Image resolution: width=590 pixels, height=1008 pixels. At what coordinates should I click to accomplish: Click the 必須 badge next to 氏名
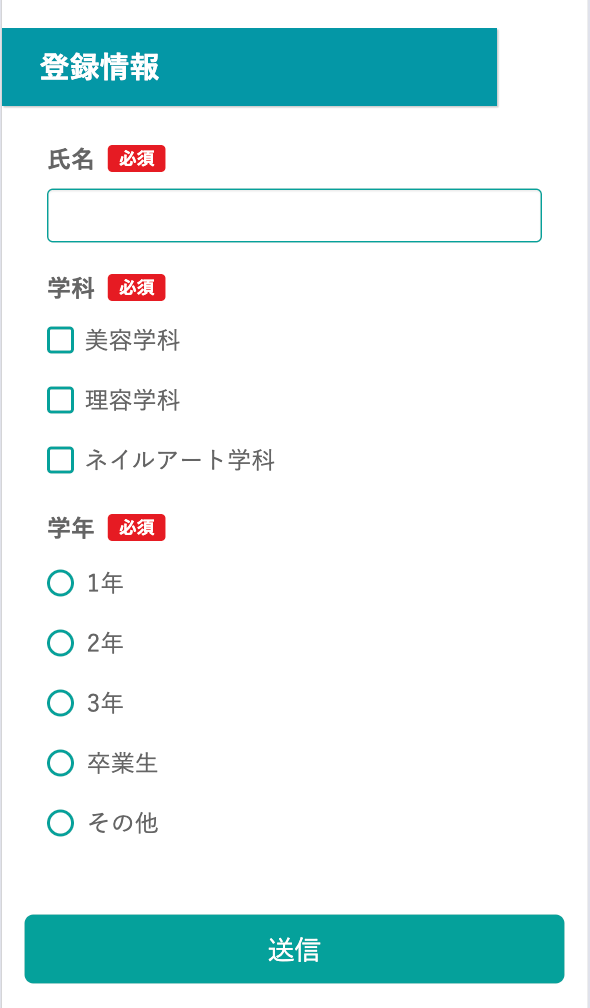136,158
